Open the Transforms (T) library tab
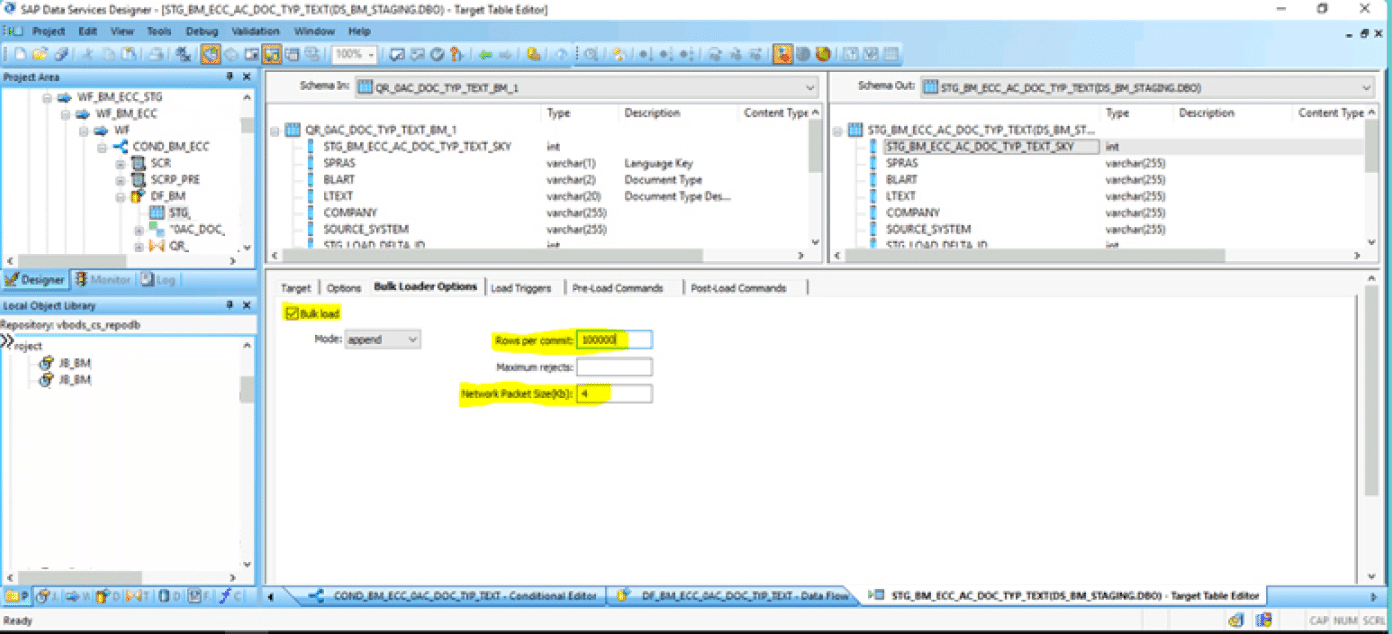The width and height of the screenshot is (1392, 634). (x=137, y=596)
